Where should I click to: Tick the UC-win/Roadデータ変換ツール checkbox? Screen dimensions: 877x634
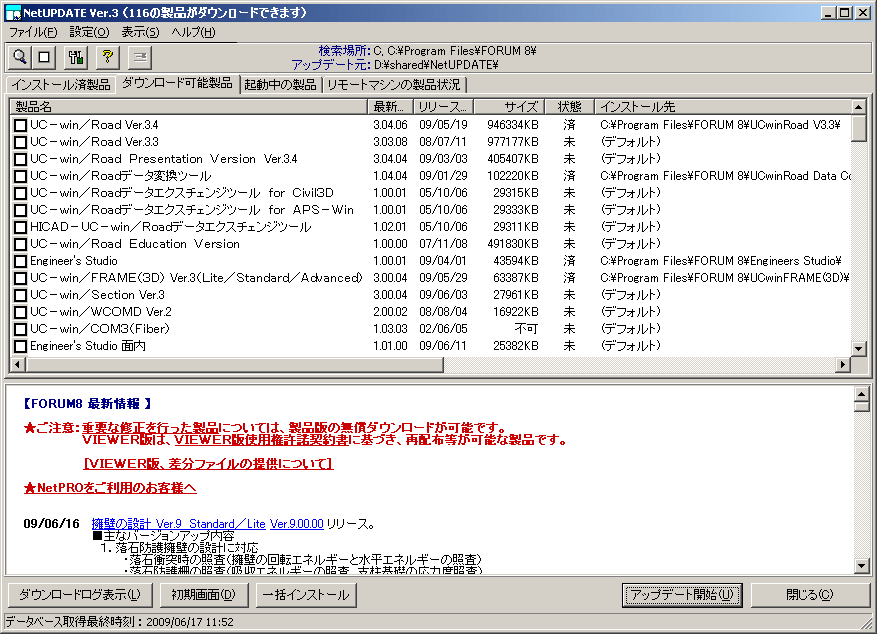[x=21, y=176]
